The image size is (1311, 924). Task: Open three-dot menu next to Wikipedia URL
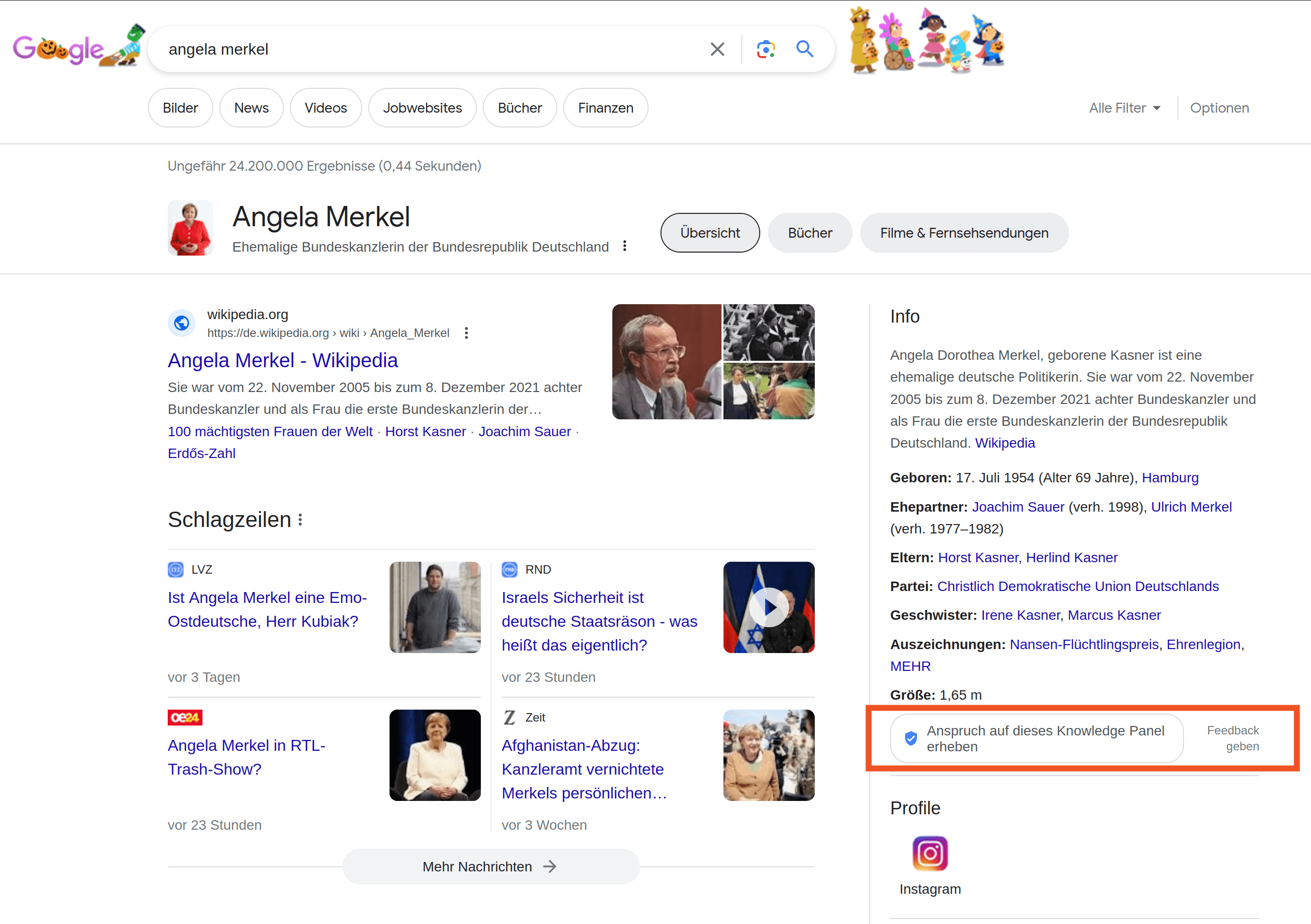(x=466, y=333)
